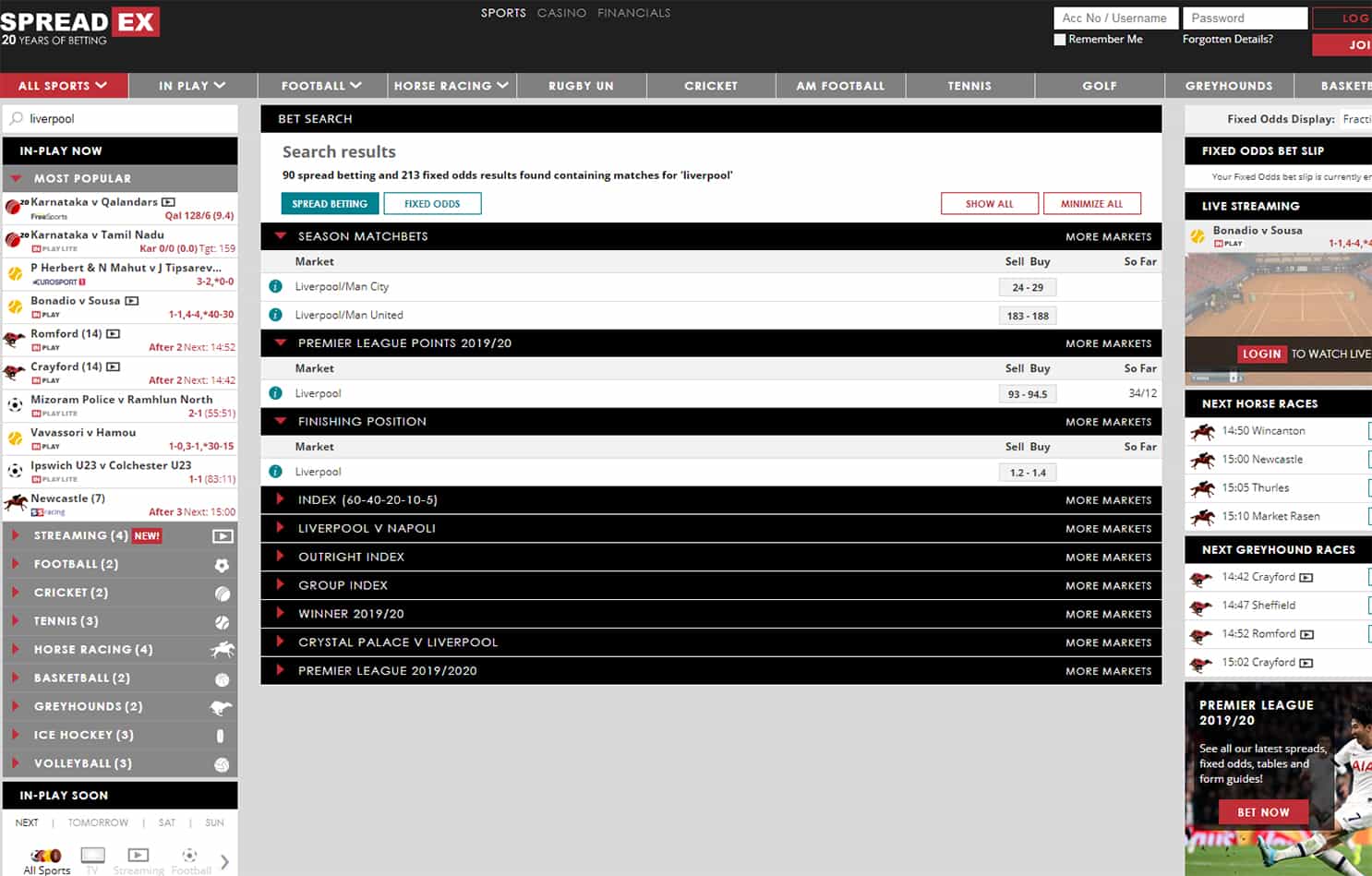Screen dimensions: 1372x876
Task: Open the All Sports dropdown menu
Action: pos(63,86)
